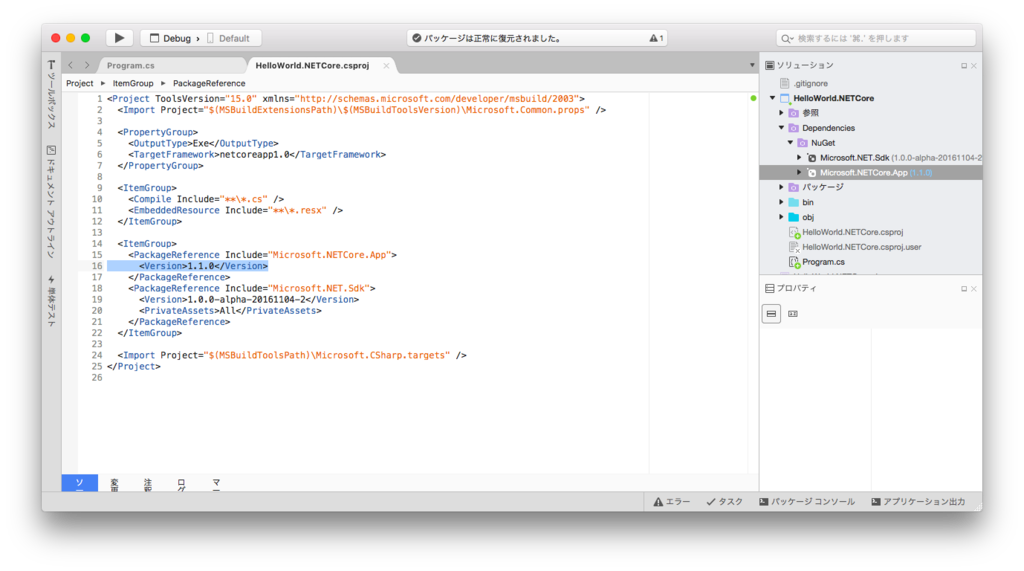Viewport: 1024px width, 571px height.
Task: Click the obj folder icon
Action: pos(793,217)
